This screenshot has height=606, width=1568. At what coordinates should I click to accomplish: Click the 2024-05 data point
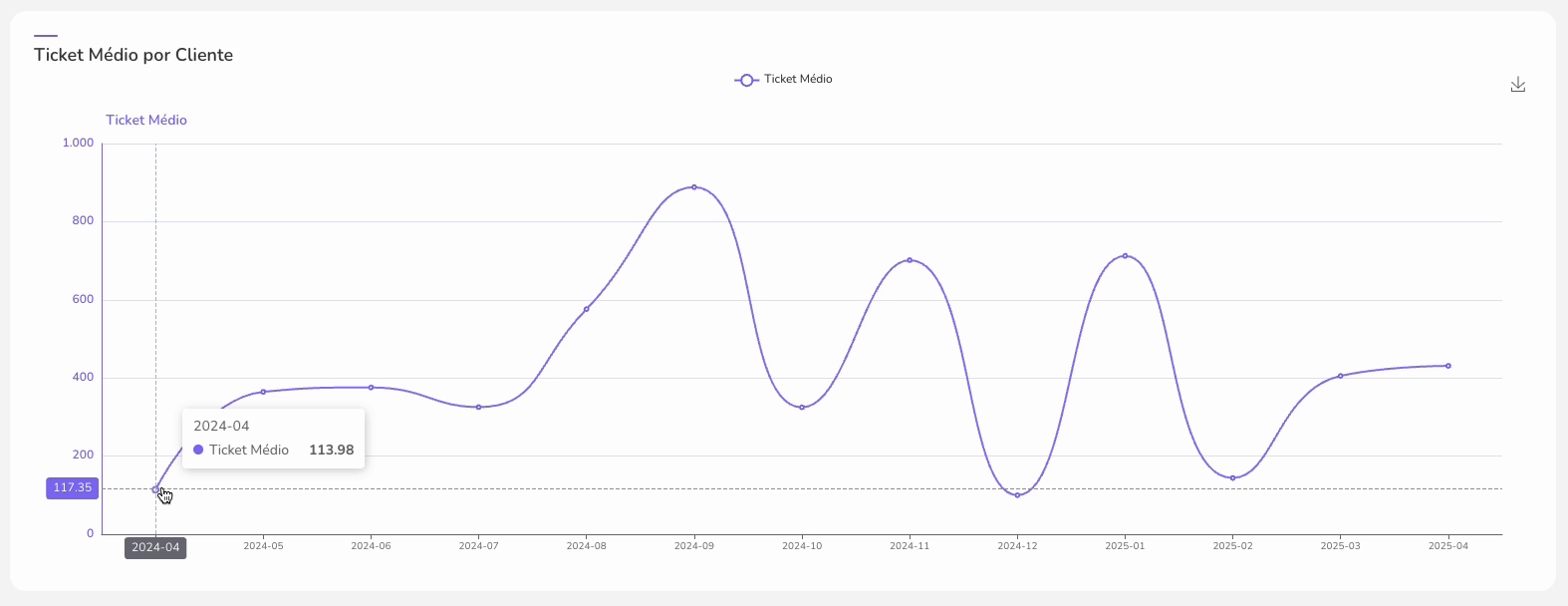point(263,392)
